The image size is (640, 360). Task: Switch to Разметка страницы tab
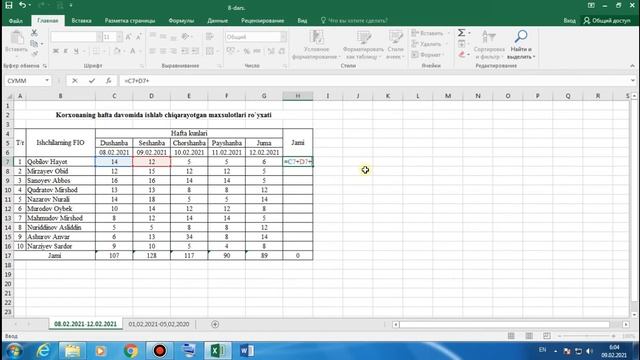pyautogui.click(x=130, y=20)
